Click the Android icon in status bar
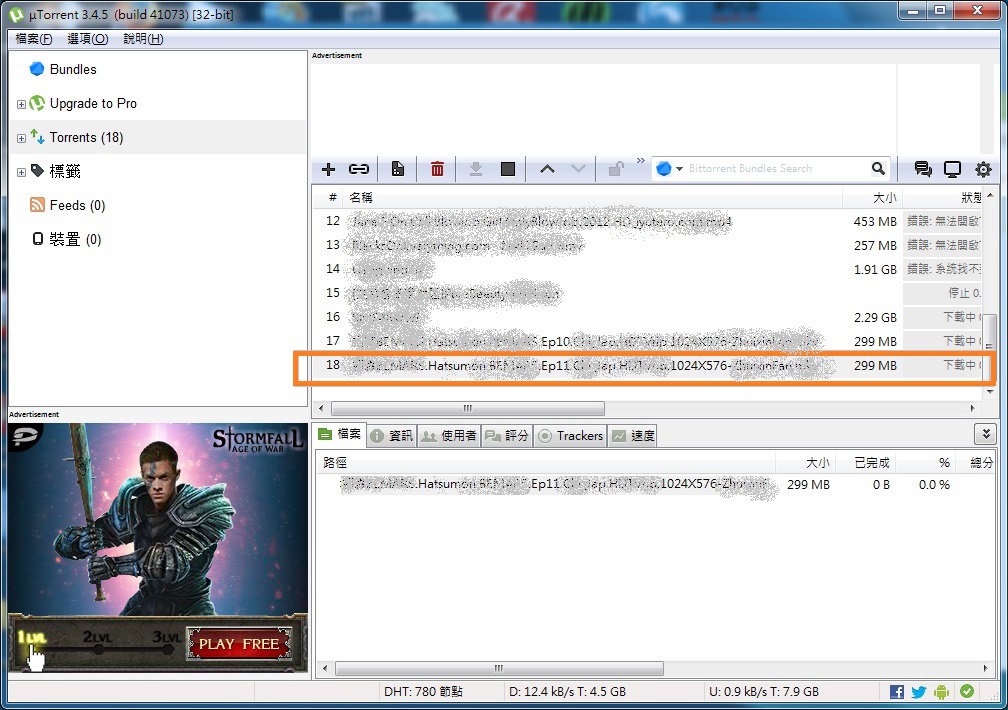The width and height of the screenshot is (1008, 710). pyautogui.click(x=941, y=692)
